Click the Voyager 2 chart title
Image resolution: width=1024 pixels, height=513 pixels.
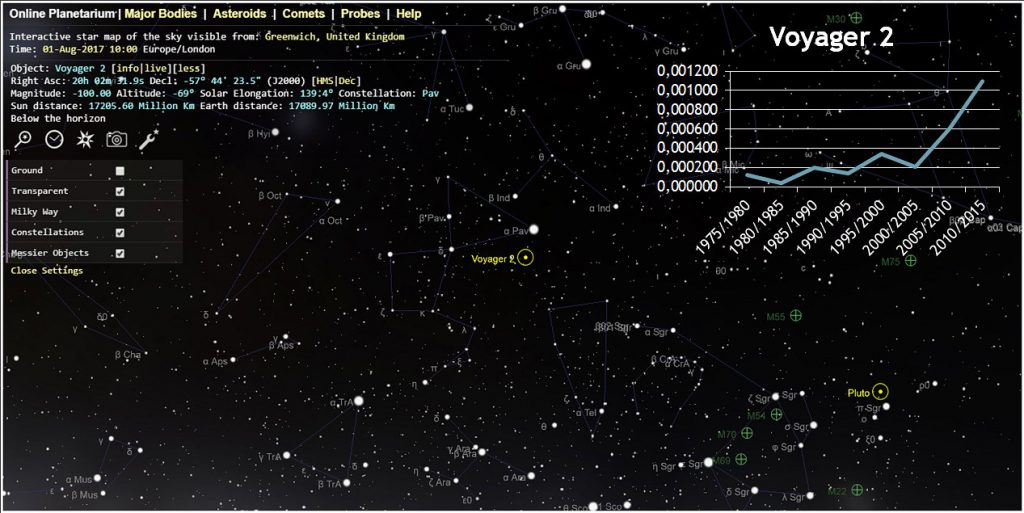tap(831, 37)
